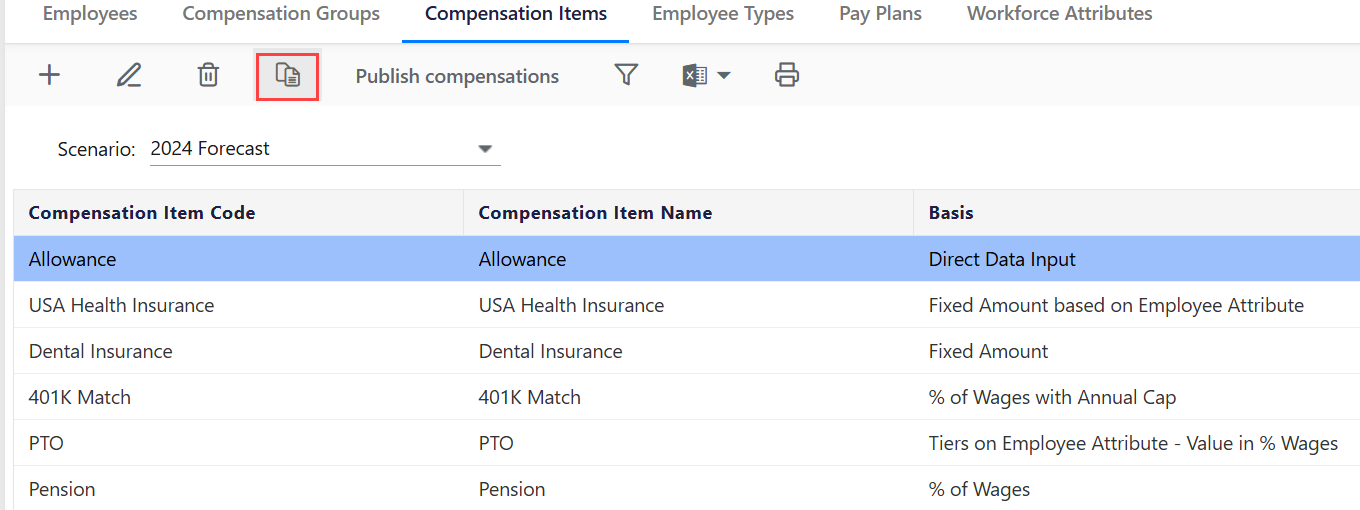This screenshot has width=1360, height=510.
Task: Switch to the Employees tab
Action: (x=90, y=14)
